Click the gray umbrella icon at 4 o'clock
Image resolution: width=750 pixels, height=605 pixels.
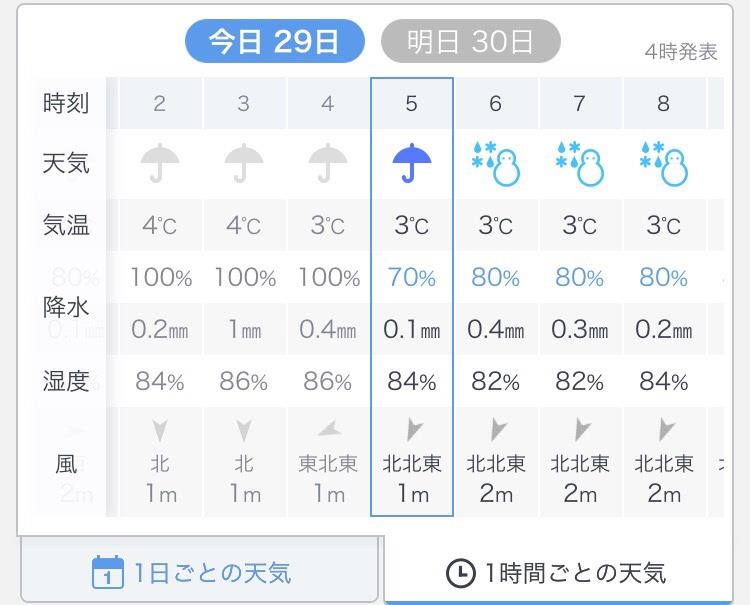(x=328, y=163)
